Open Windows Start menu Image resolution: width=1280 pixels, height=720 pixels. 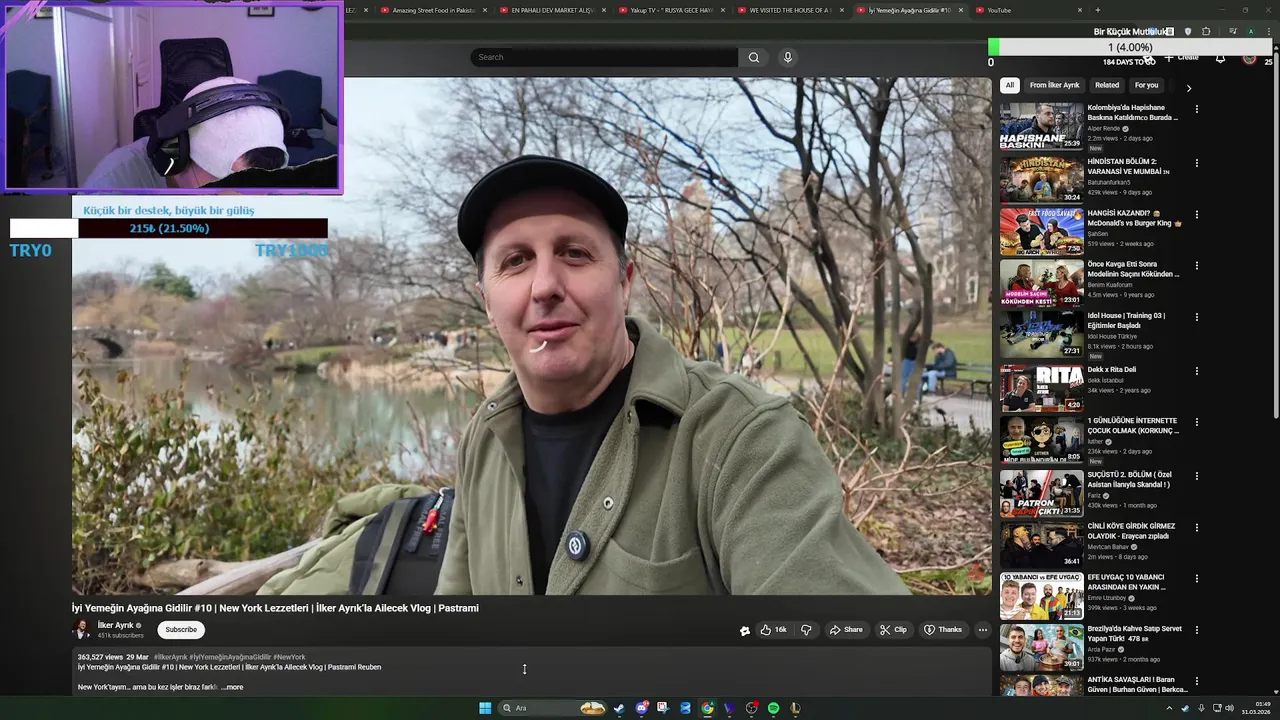pos(485,708)
